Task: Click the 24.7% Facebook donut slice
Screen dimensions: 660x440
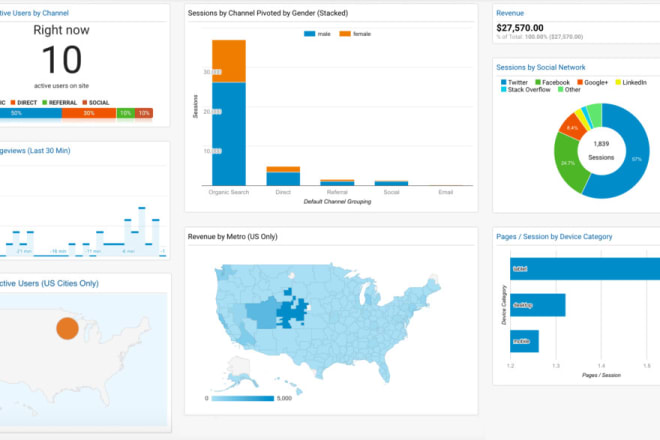Action: pyautogui.click(x=568, y=162)
